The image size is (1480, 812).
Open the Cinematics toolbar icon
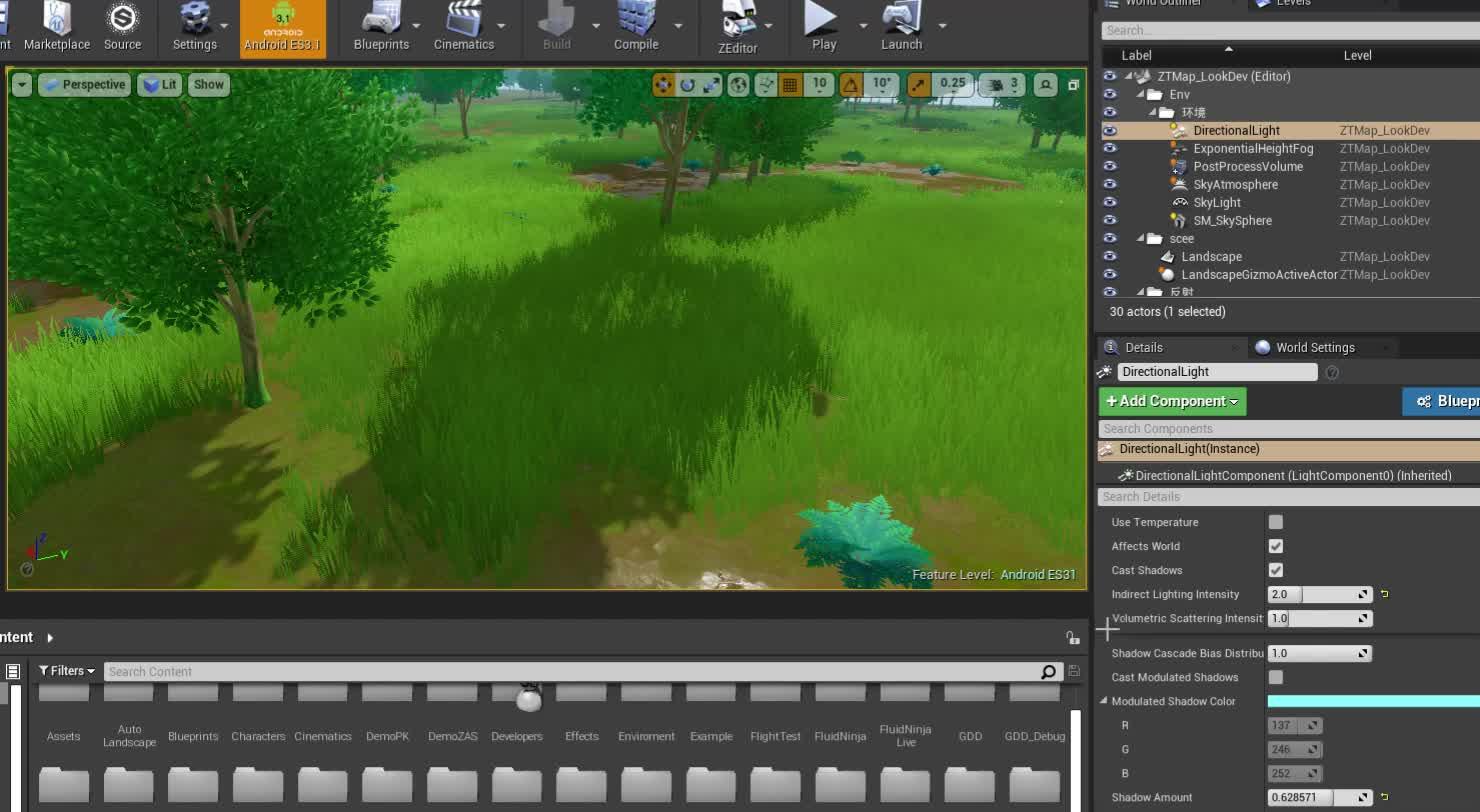point(464,27)
